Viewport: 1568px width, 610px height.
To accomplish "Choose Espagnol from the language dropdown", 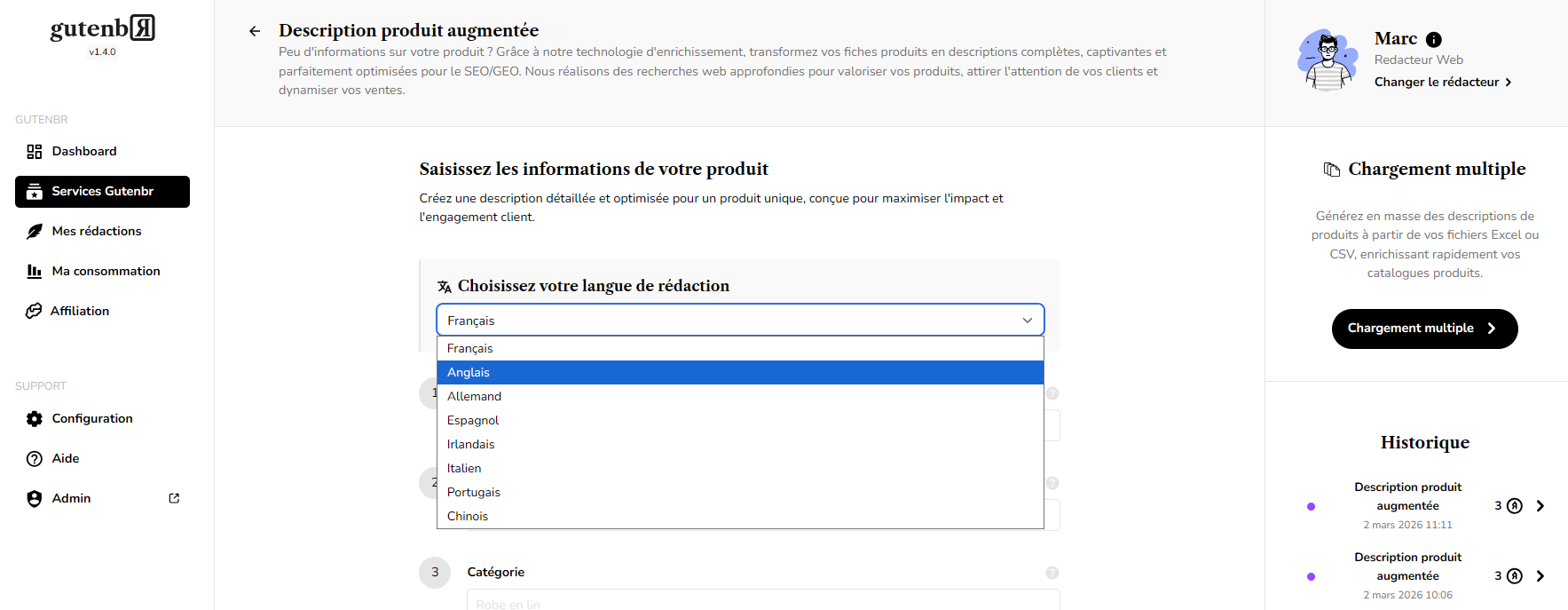I will point(739,421).
